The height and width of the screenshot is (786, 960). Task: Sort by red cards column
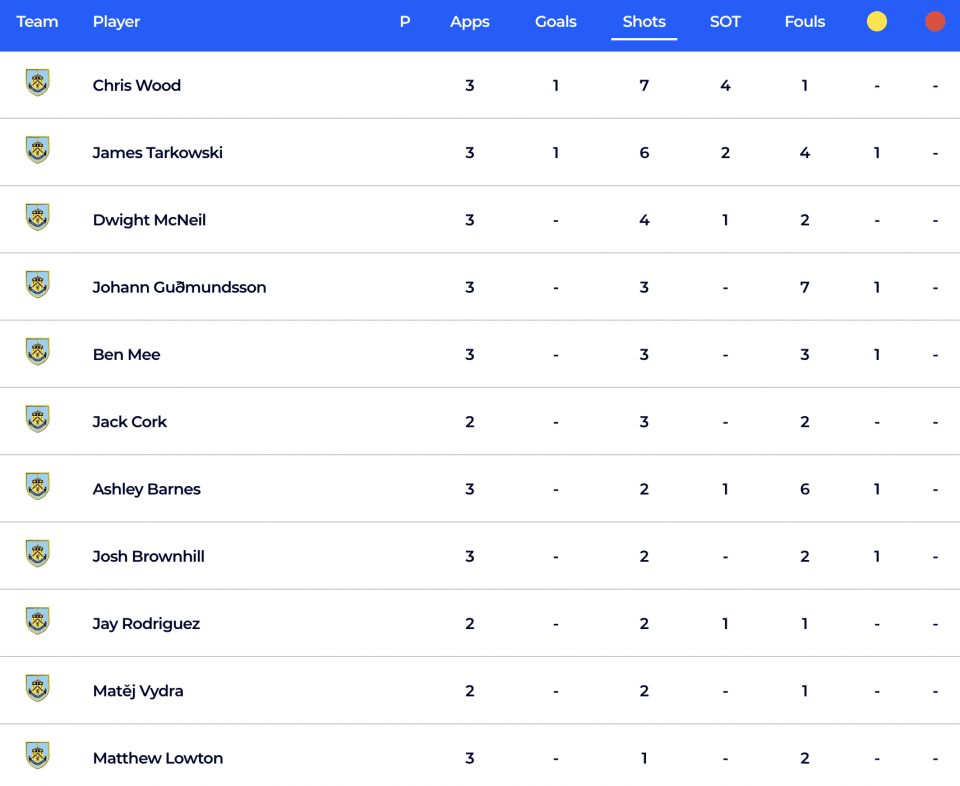click(x=935, y=21)
